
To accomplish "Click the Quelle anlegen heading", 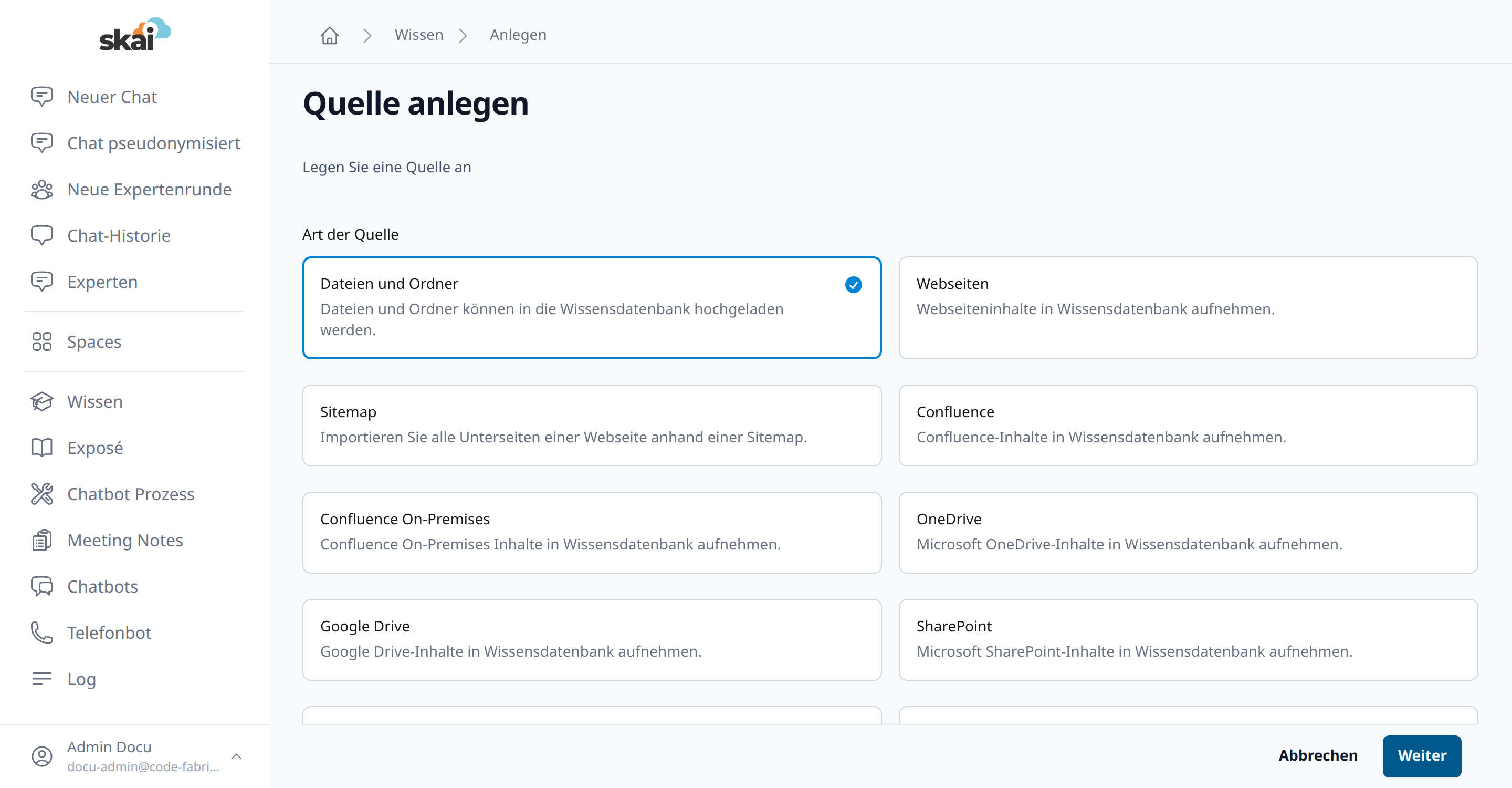I will 416,104.
